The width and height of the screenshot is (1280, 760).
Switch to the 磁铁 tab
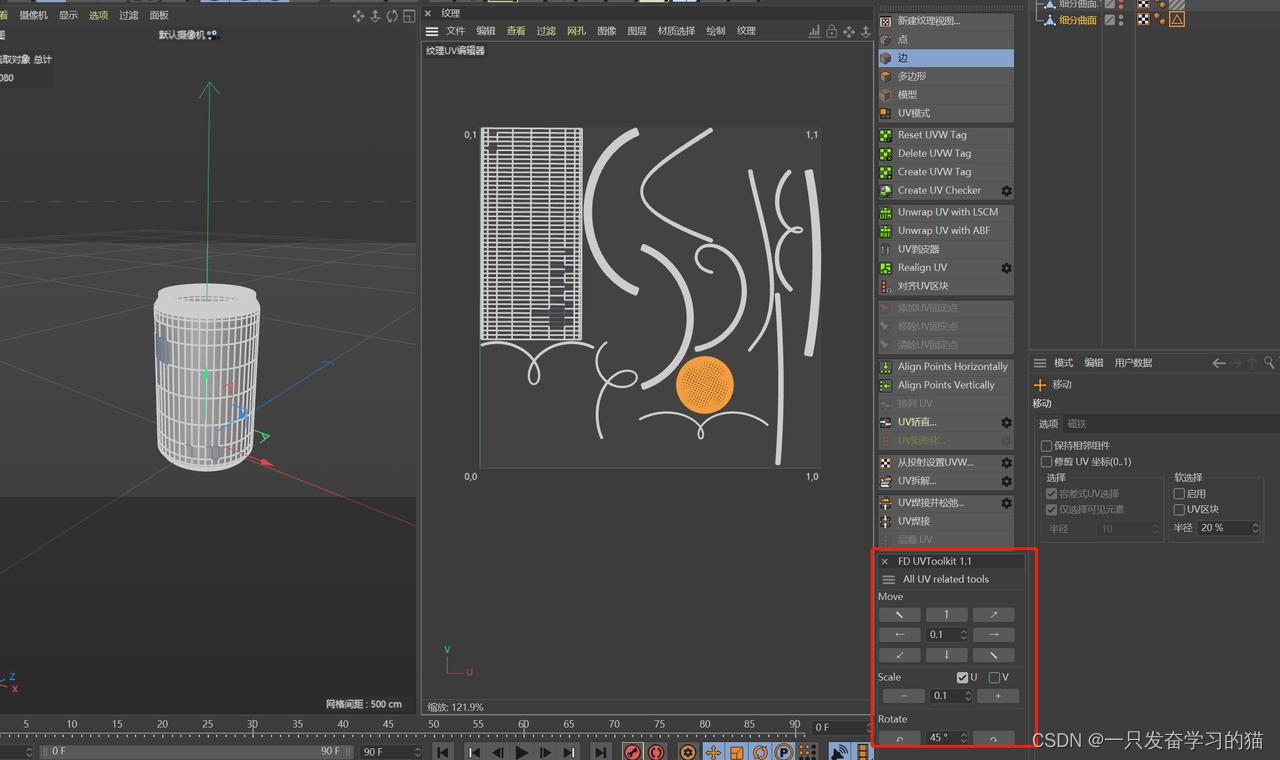[1076, 424]
